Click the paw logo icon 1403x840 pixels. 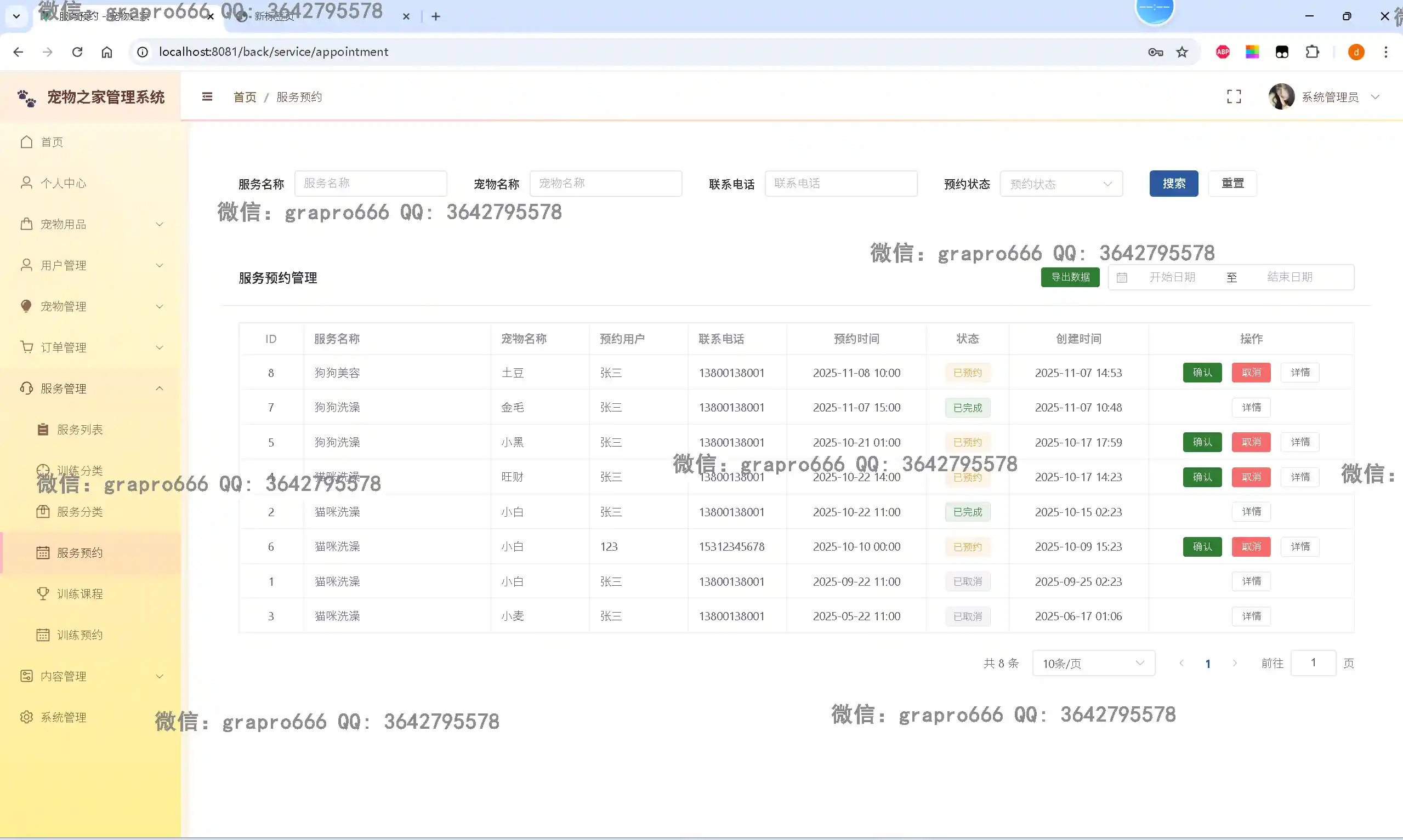(x=27, y=98)
